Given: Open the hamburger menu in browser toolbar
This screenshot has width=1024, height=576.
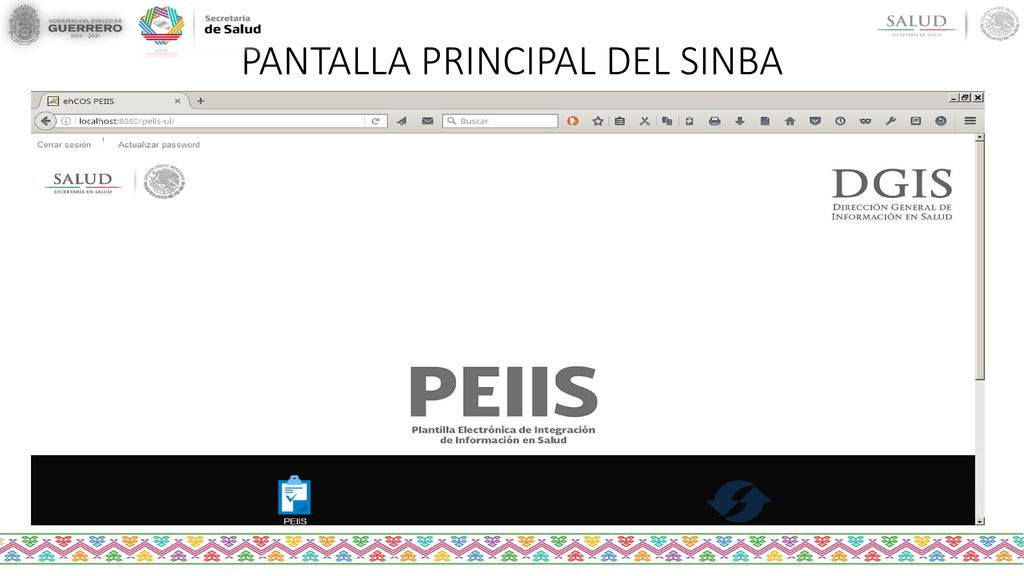Looking at the screenshot, I should coord(970,121).
